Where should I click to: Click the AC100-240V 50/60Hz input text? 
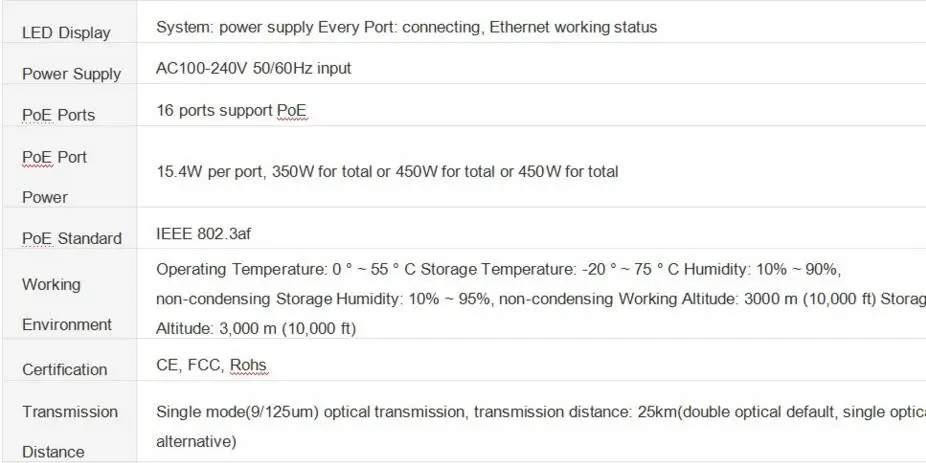(253, 69)
